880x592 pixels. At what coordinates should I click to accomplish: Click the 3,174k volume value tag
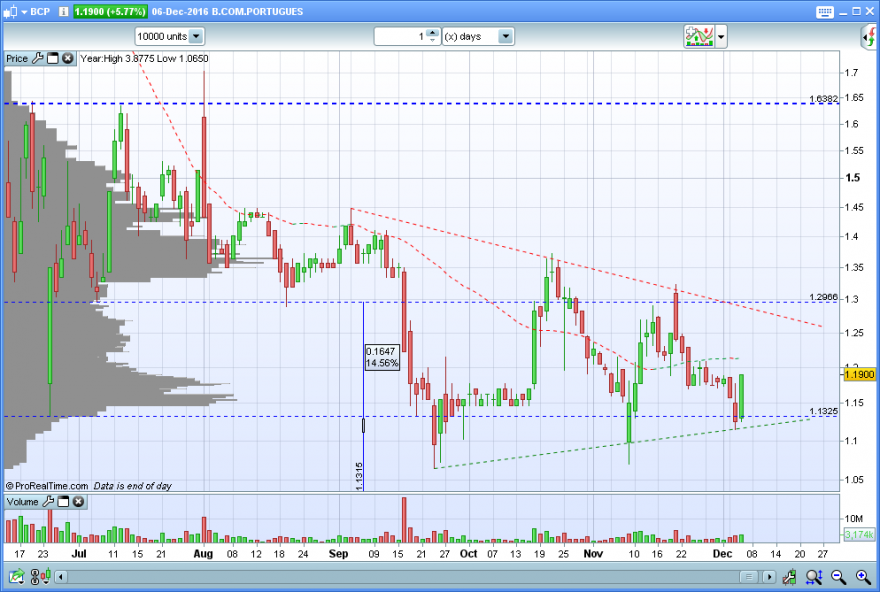click(x=859, y=534)
